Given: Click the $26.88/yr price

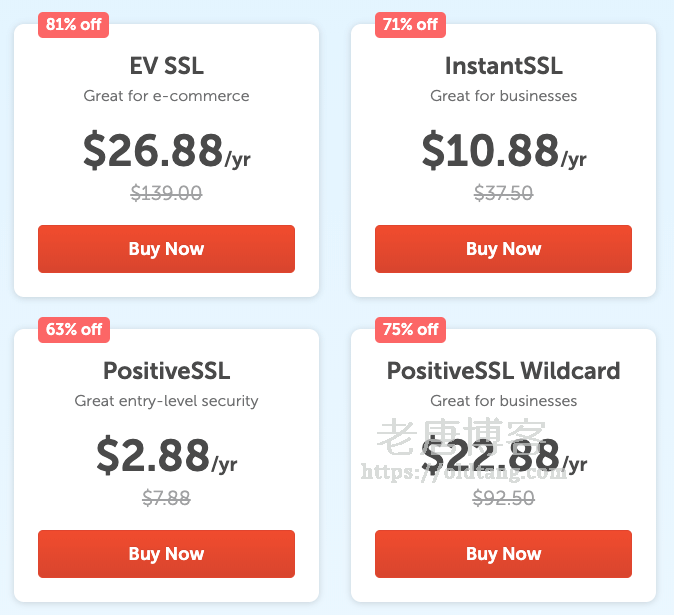Looking at the screenshot, I should pos(166,151).
